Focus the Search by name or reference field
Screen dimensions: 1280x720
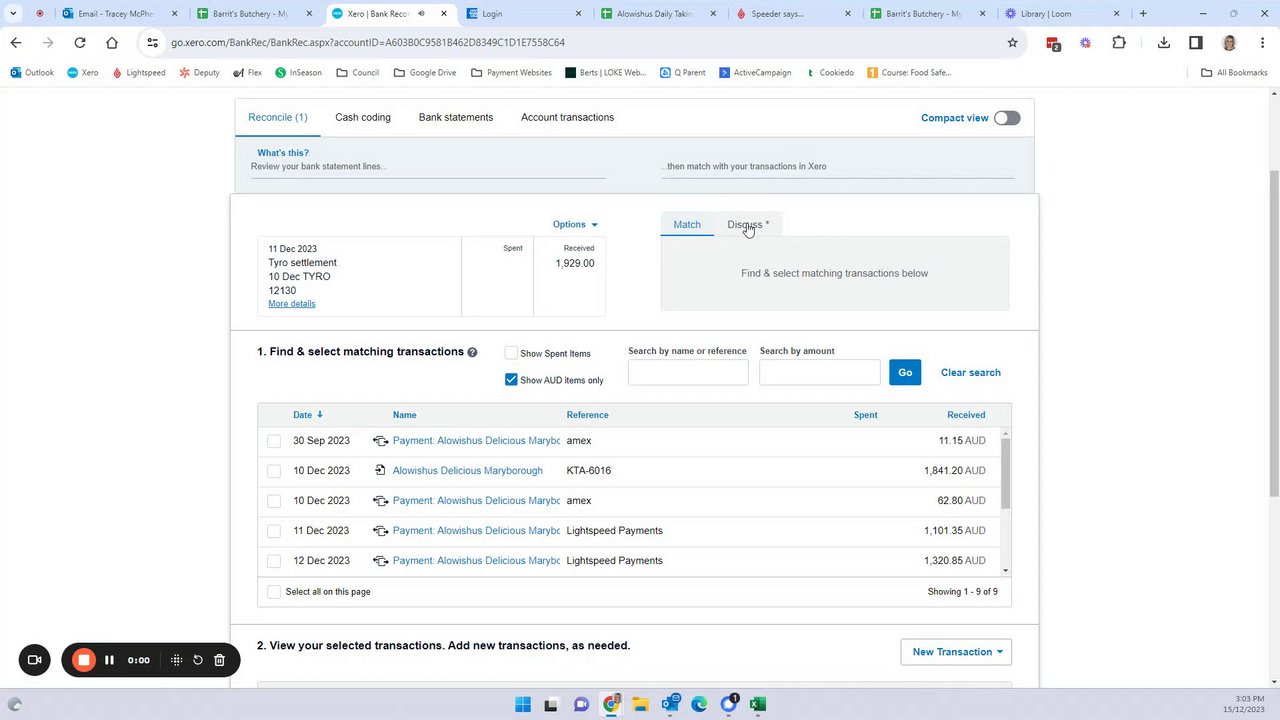[688, 373]
